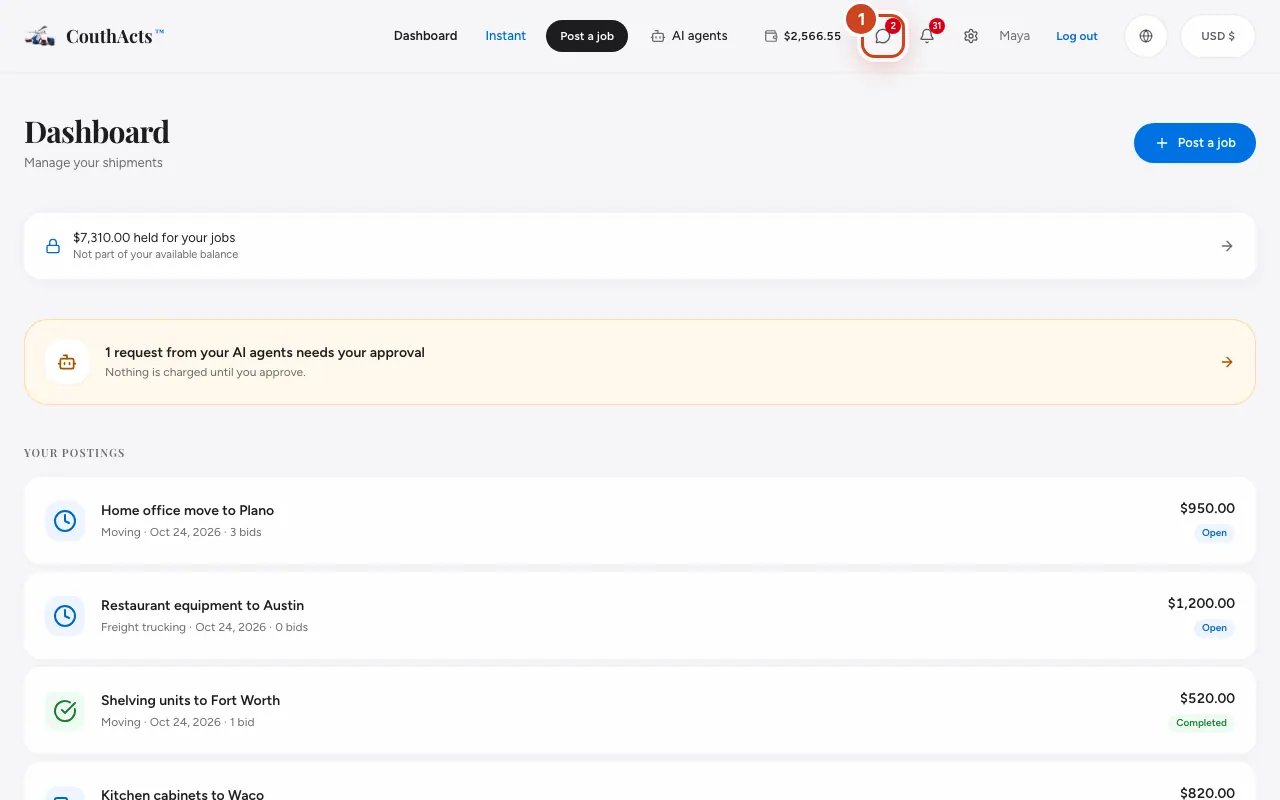Open settings gear icon
Viewport: 1280px width, 800px height.
(x=971, y=36)
